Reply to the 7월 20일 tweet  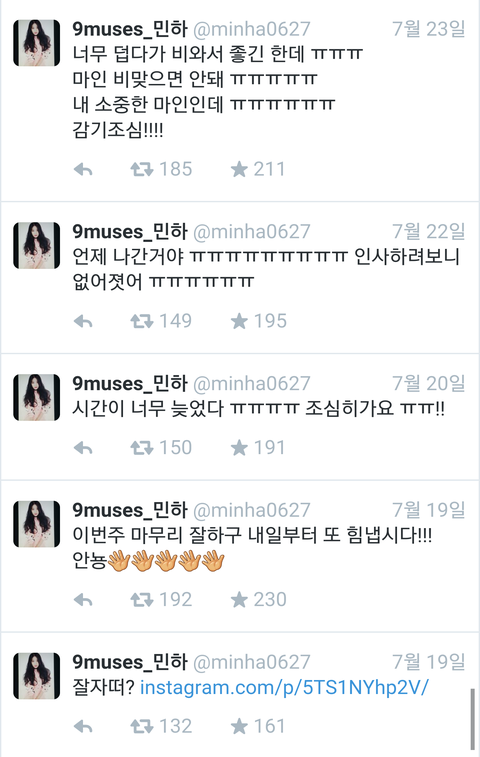[x=83, y=448]
